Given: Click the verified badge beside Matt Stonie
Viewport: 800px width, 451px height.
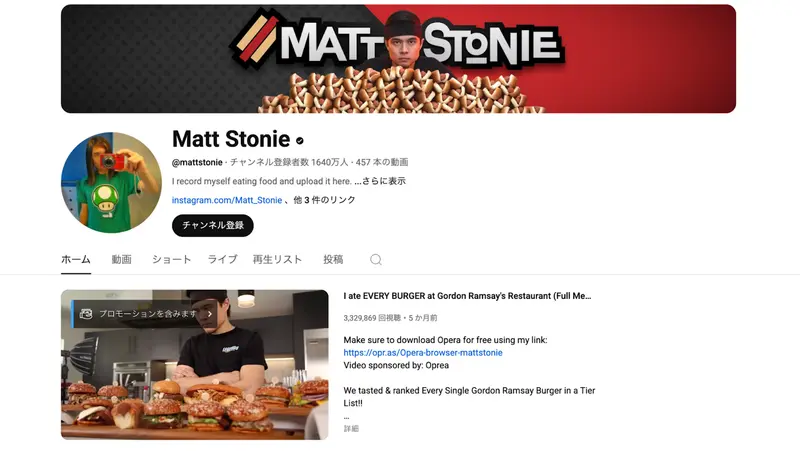Looking at the screenshot, I should click(300, 140).
